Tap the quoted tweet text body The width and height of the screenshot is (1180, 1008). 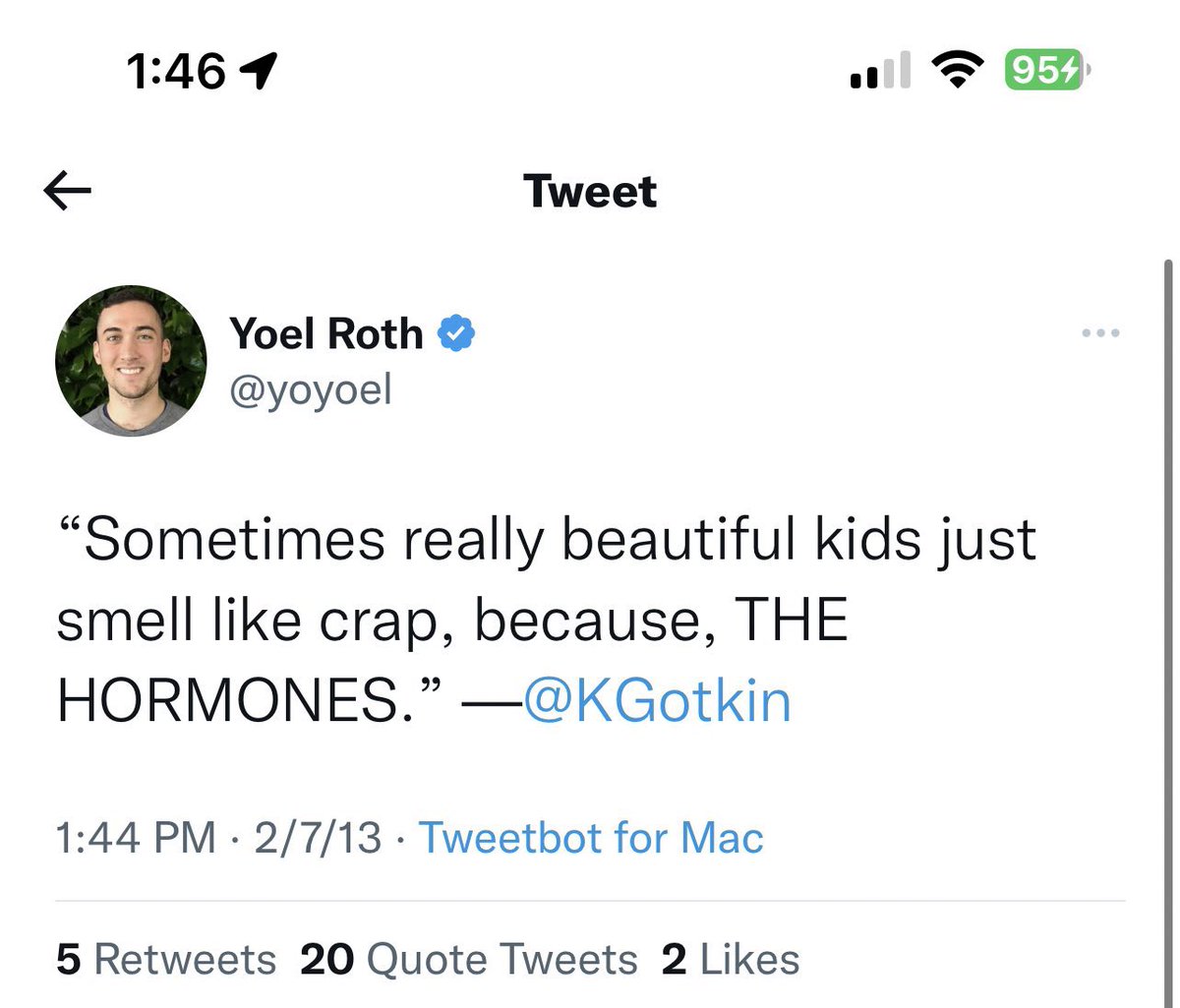click(x=546, y=622)
